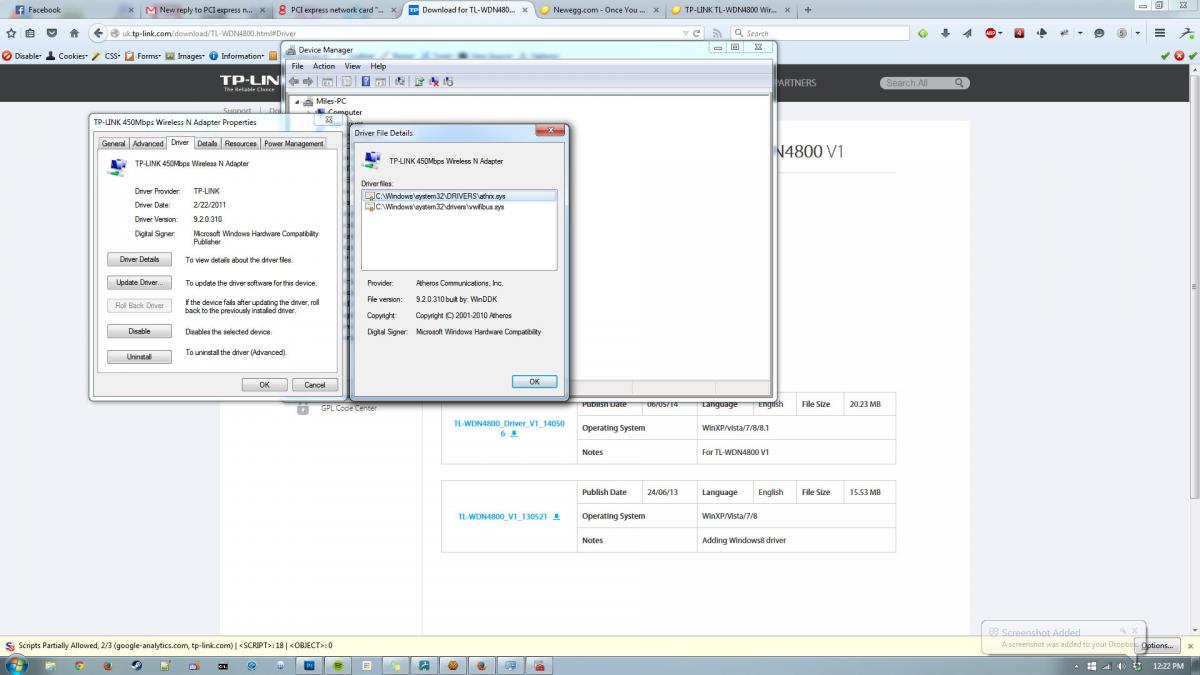The image size is (1200, 675).
Task: Open Disable menu in Web Developer toolbar
Action: click(x=23, y=56)
